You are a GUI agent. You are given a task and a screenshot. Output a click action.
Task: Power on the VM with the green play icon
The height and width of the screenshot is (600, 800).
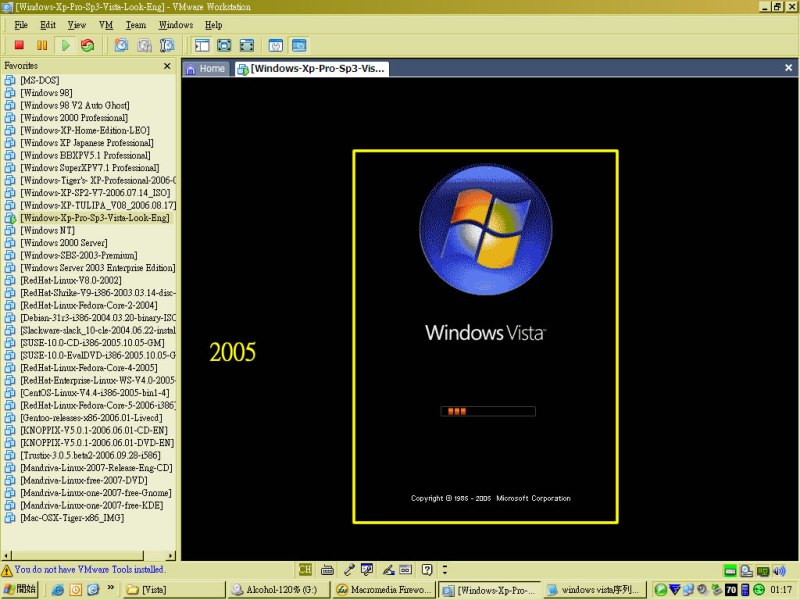[65, 45]
